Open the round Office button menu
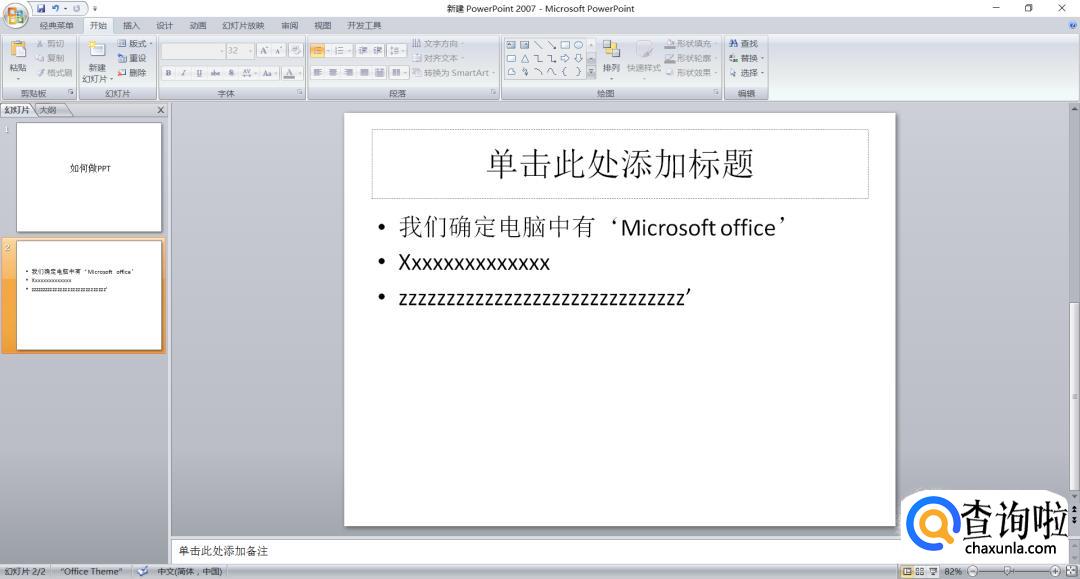Viewport: 1080px width, 579px height. (15, 15)
